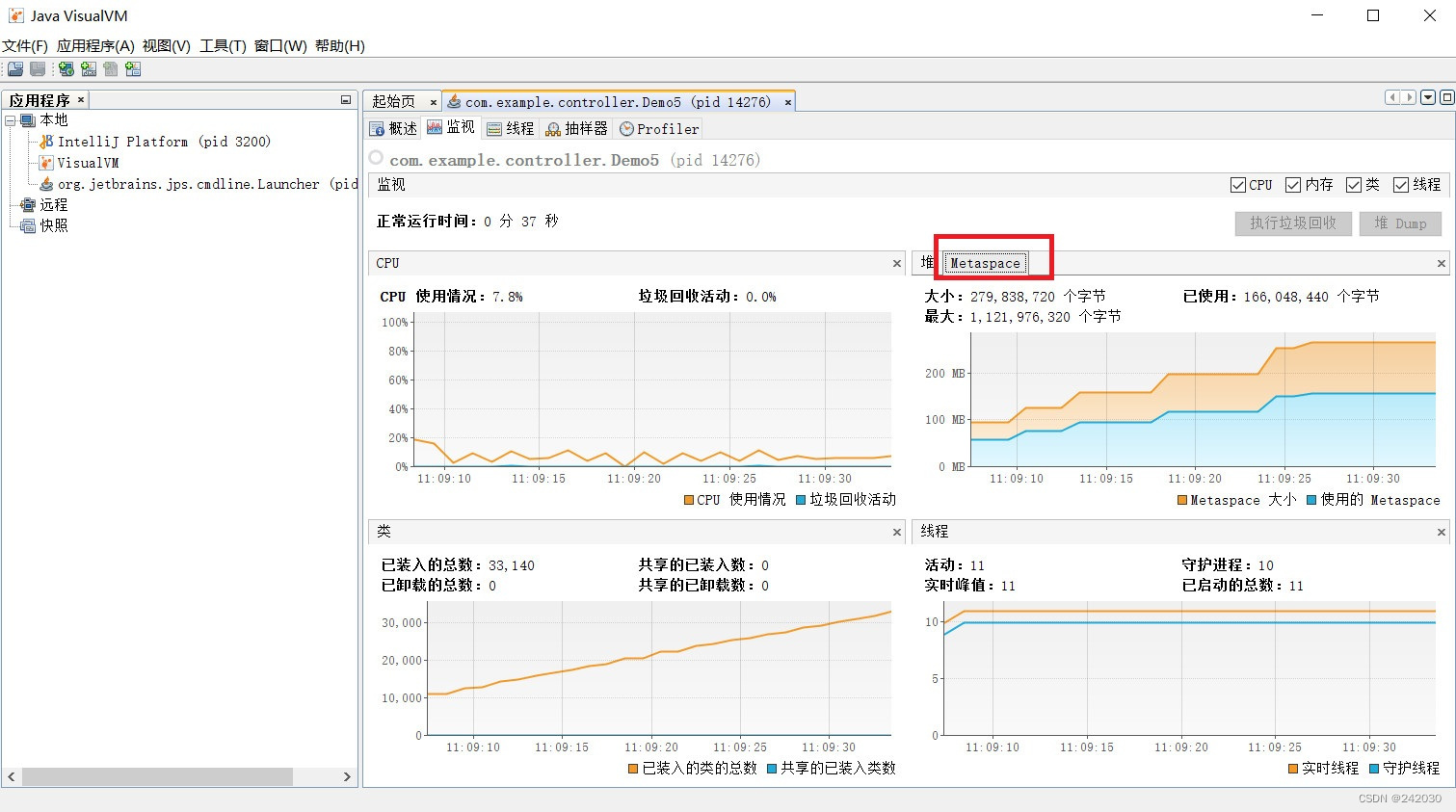Click the Add Application Snapshot toolbar icon
This screenshot has width=1456, height=812.
click(133, 69)
